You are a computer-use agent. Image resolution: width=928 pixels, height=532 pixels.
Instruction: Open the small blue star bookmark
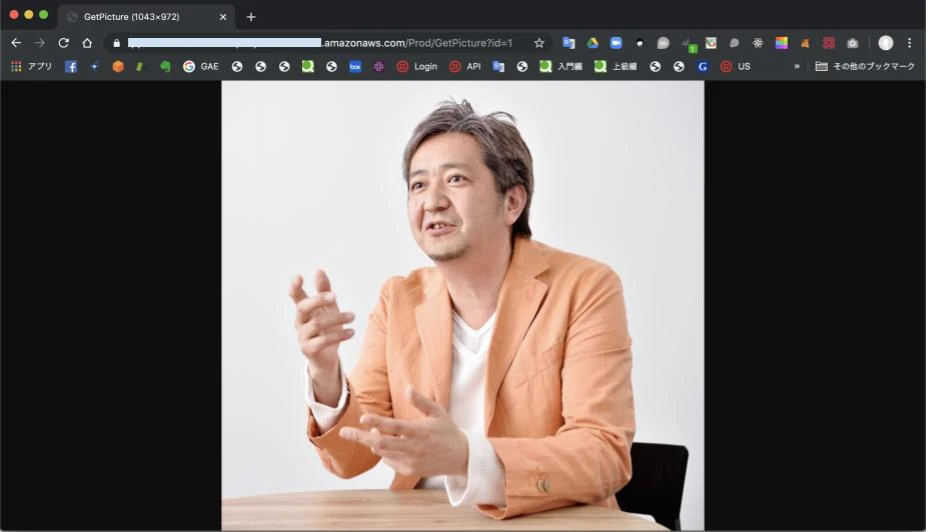[x=94, y=66]
